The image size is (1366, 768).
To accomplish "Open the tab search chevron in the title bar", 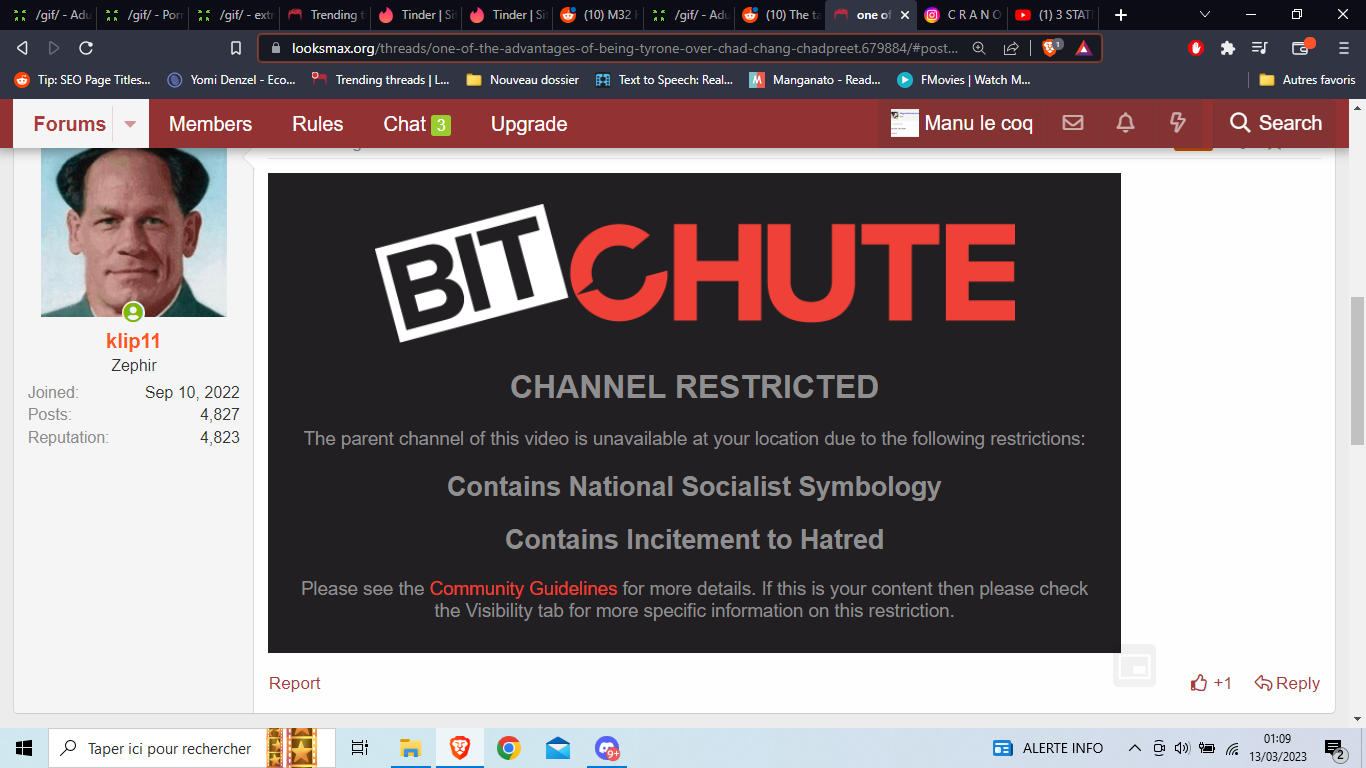I will tap(1205, 15).
